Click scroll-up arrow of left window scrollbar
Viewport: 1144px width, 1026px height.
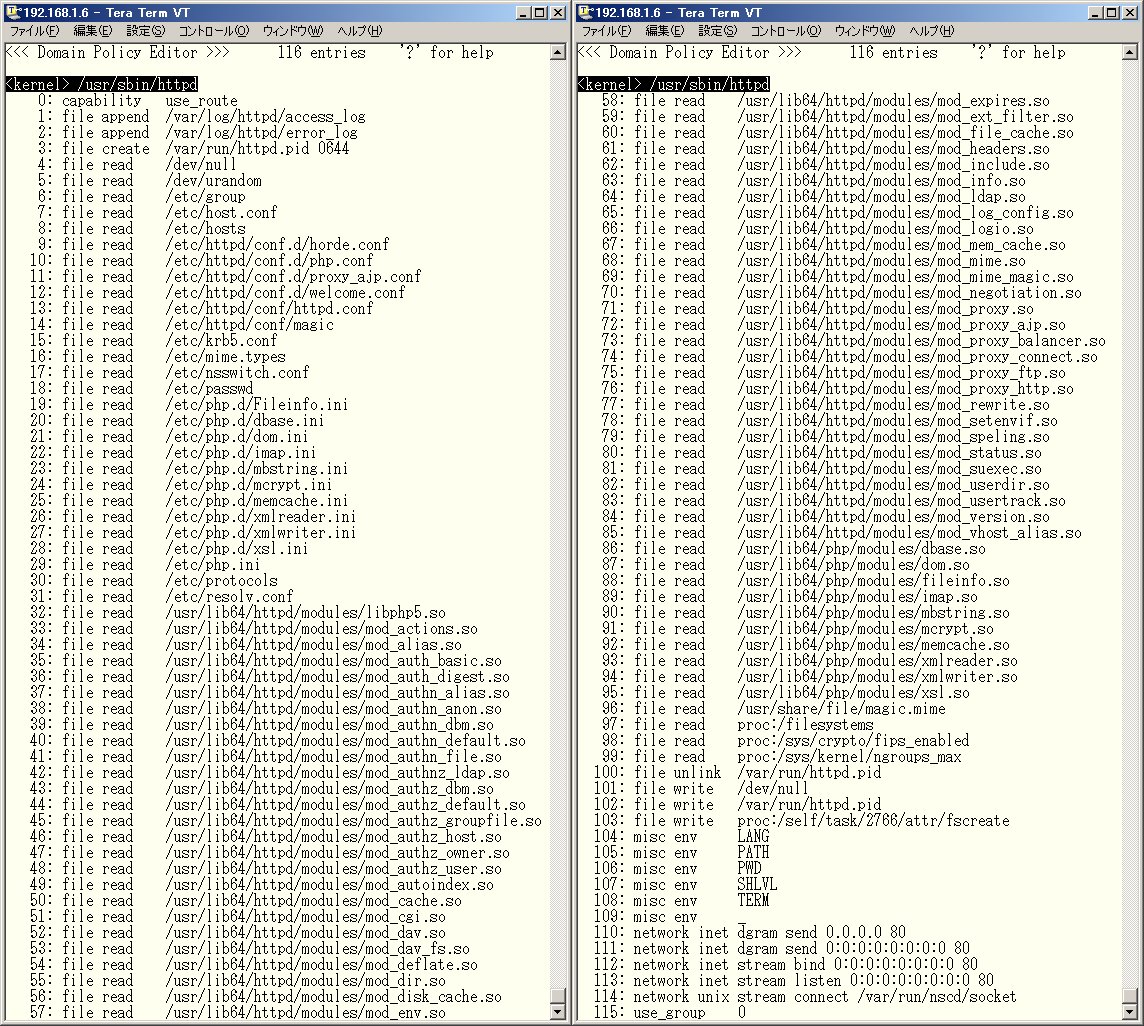click(559, 50)
